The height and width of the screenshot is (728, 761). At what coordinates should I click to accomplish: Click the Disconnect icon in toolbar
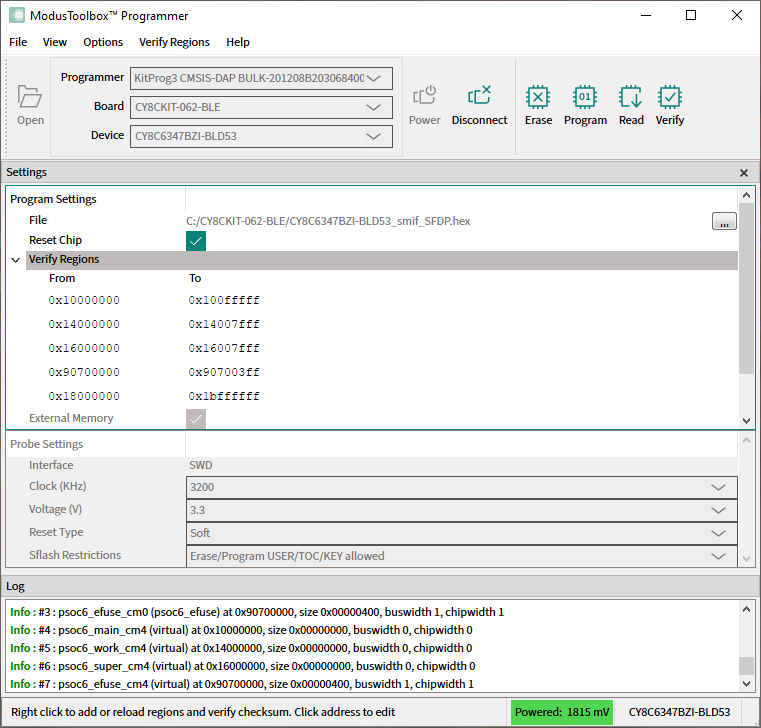pos(479,97)
